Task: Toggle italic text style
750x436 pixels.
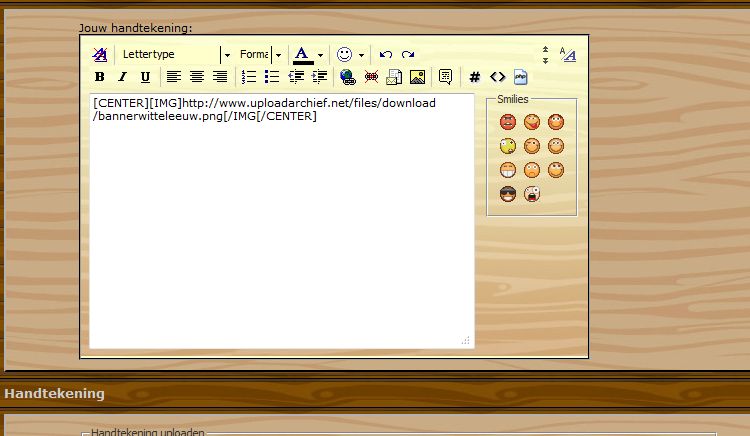Action: pyautogui.click(x=122, y=77)
